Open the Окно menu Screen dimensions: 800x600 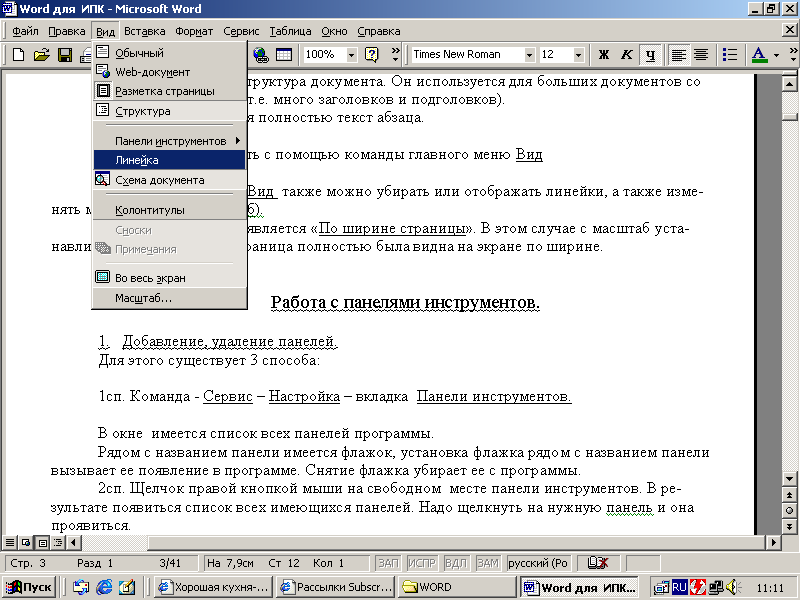coord(334,31)
